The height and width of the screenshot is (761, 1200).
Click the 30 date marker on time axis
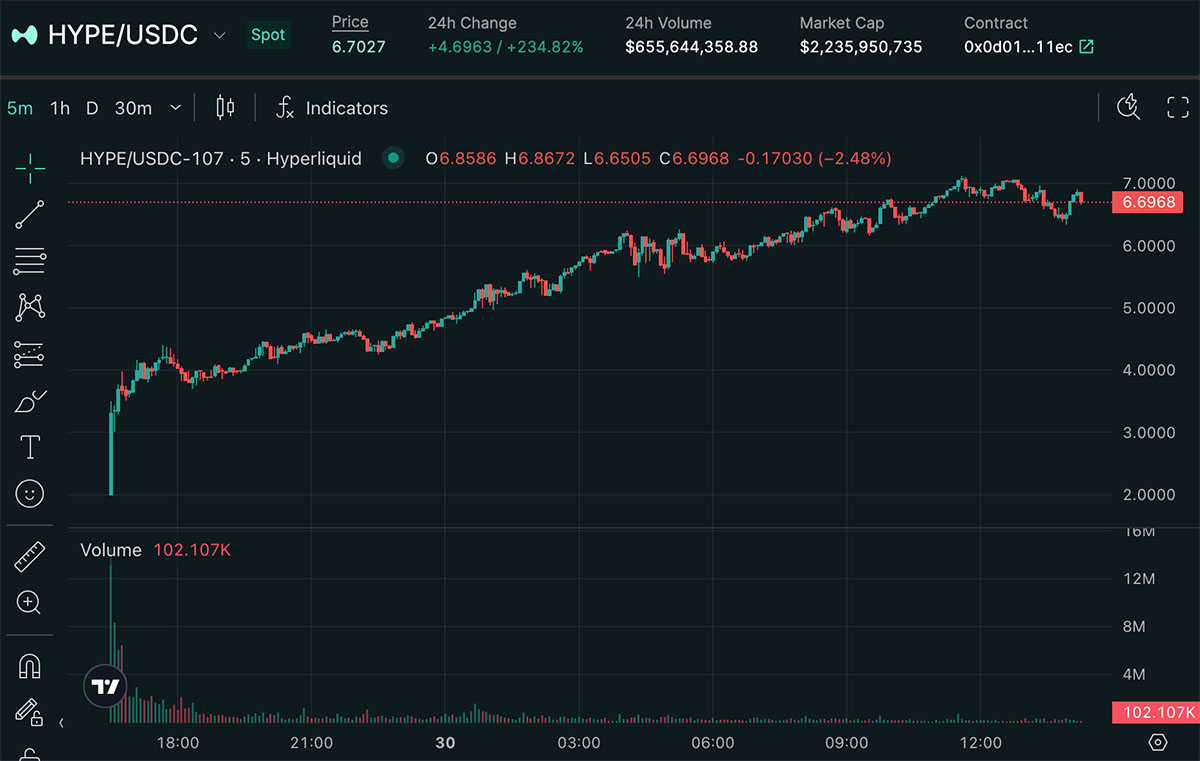tap(446, 742)
